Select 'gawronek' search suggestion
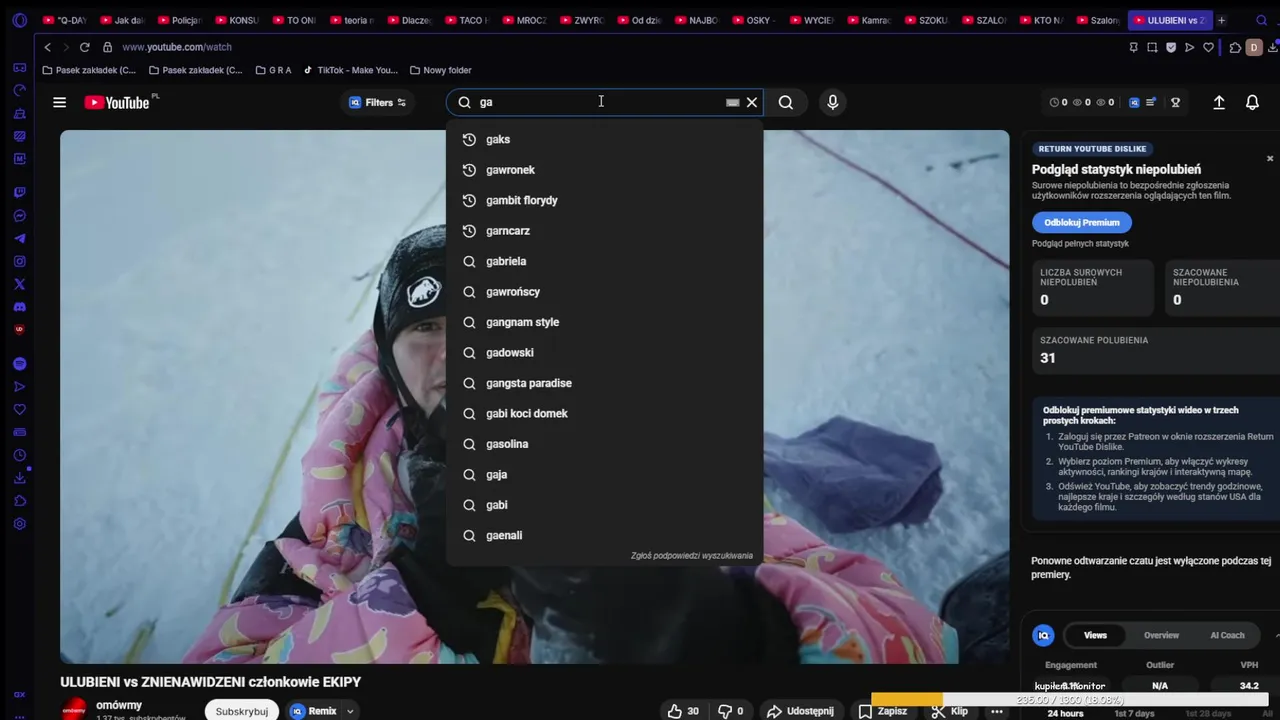This screenshot has width=1280, height=720. click(604, 170)
